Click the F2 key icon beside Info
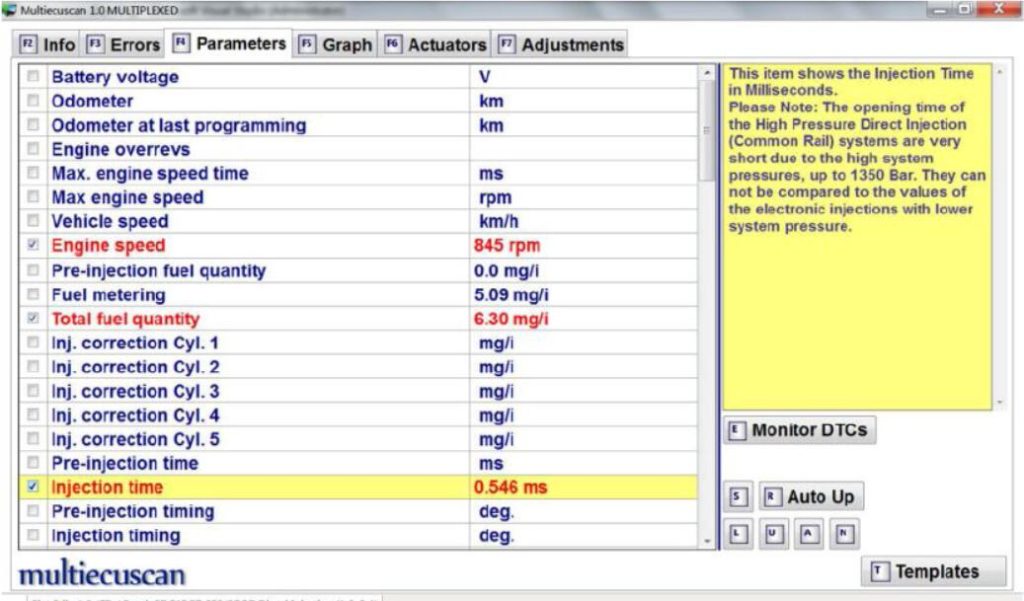1024x601 pixels. (26, 44)
